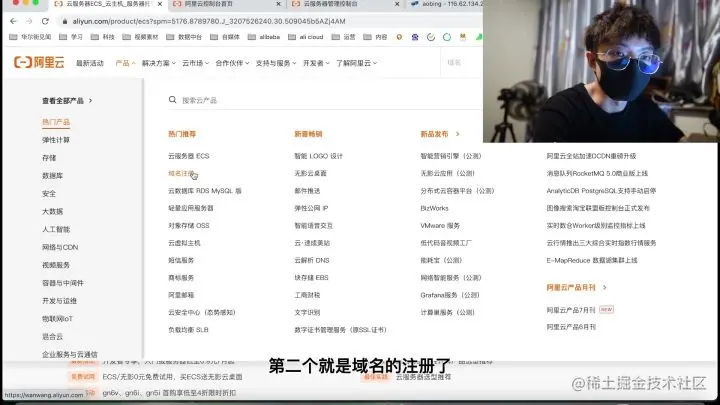Open the 华尔街见闻 bookmark folder

[x=30, y=37]
